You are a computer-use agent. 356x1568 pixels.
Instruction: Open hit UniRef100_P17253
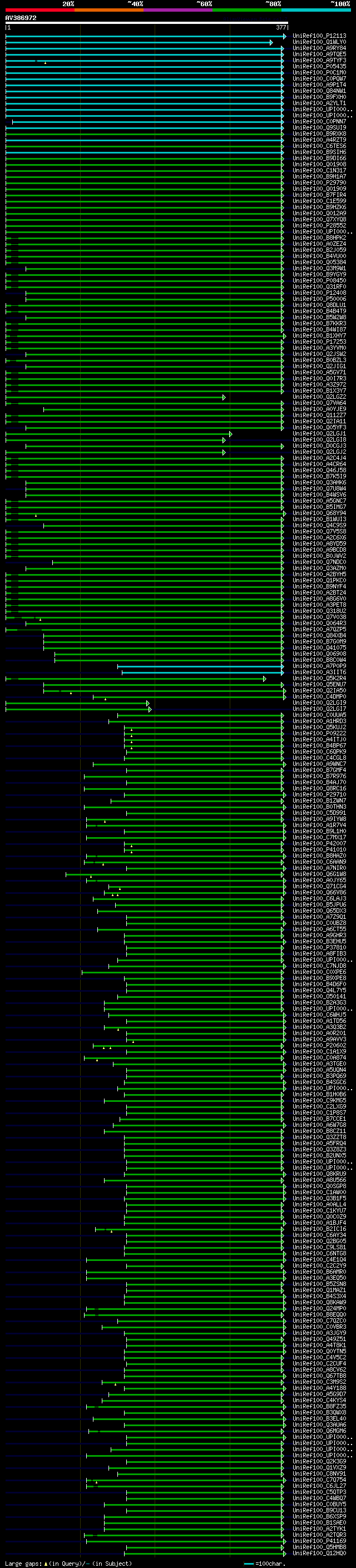point(319,342)
